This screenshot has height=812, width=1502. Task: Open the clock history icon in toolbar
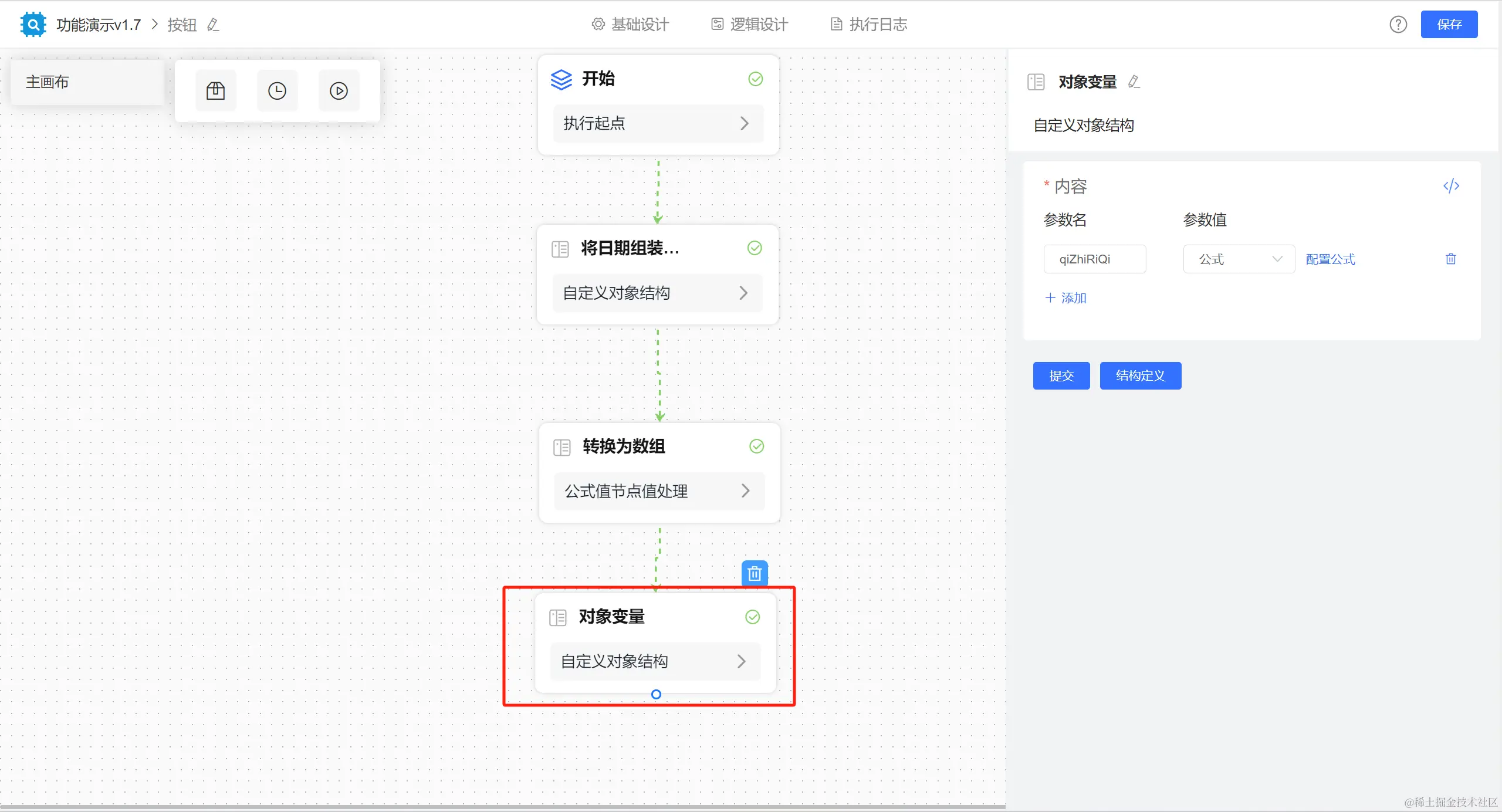coord(277,91)
